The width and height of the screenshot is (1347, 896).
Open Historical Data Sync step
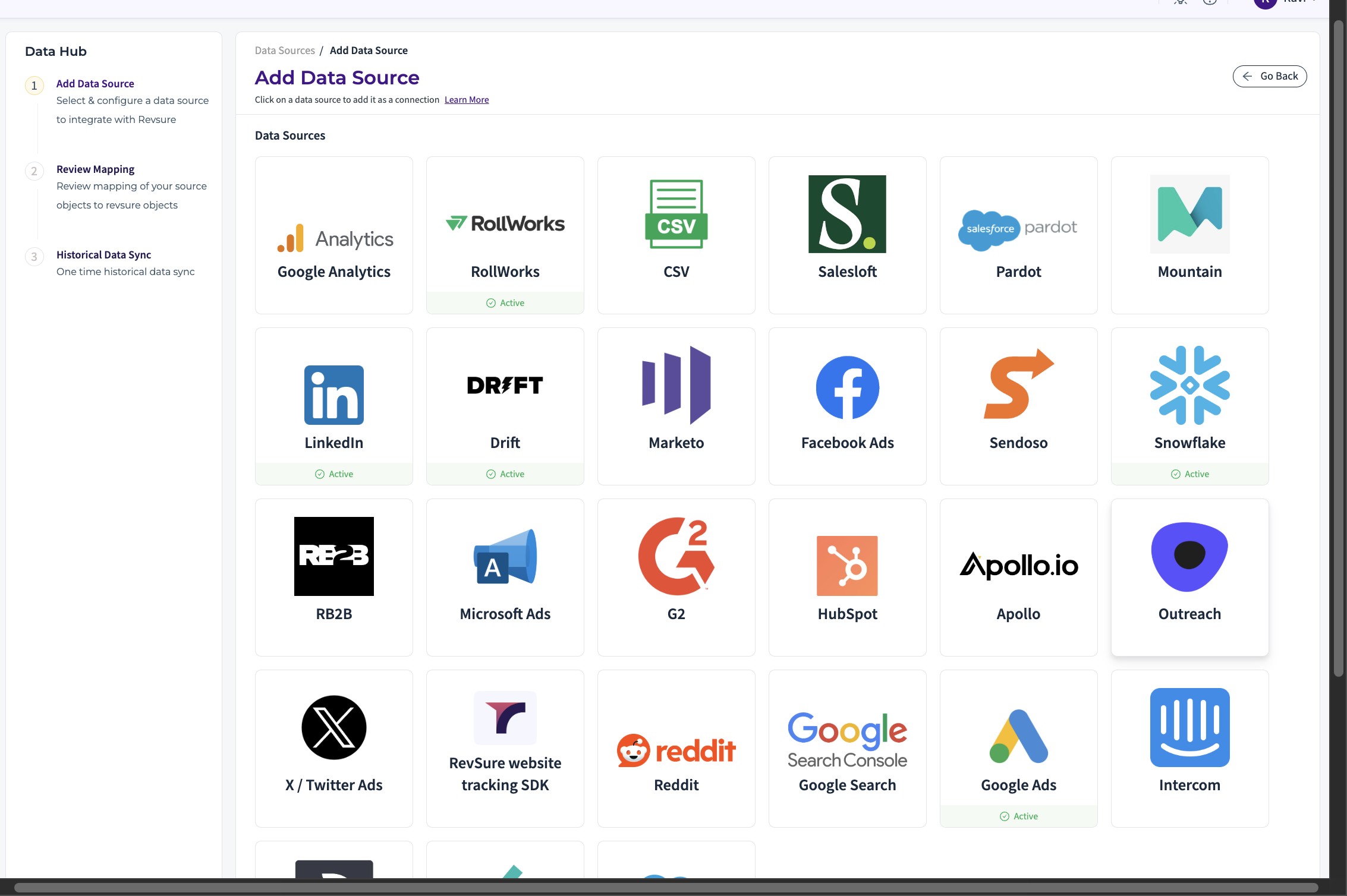103,255
